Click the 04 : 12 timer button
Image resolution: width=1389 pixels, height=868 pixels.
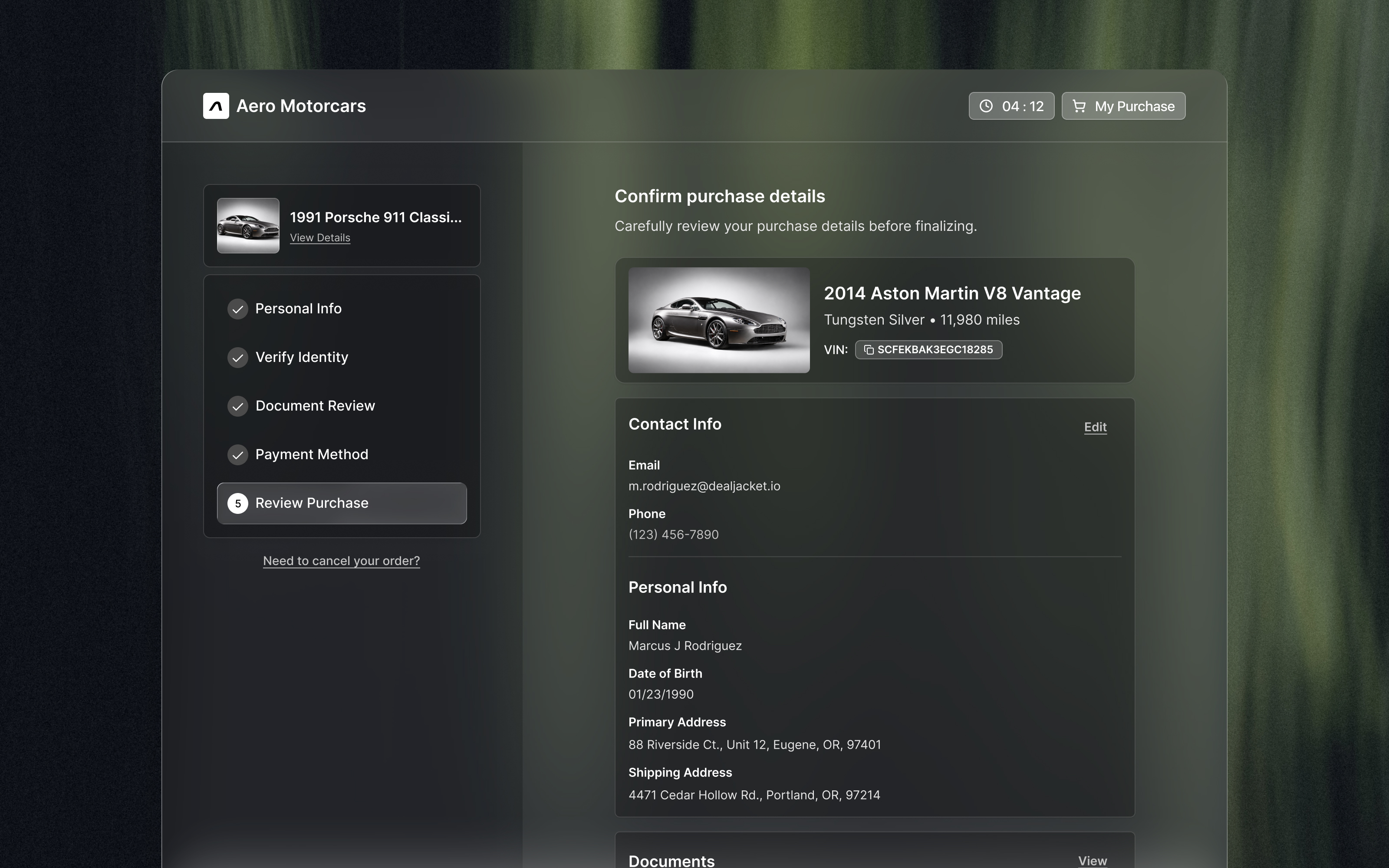(x=1011, y=106)
